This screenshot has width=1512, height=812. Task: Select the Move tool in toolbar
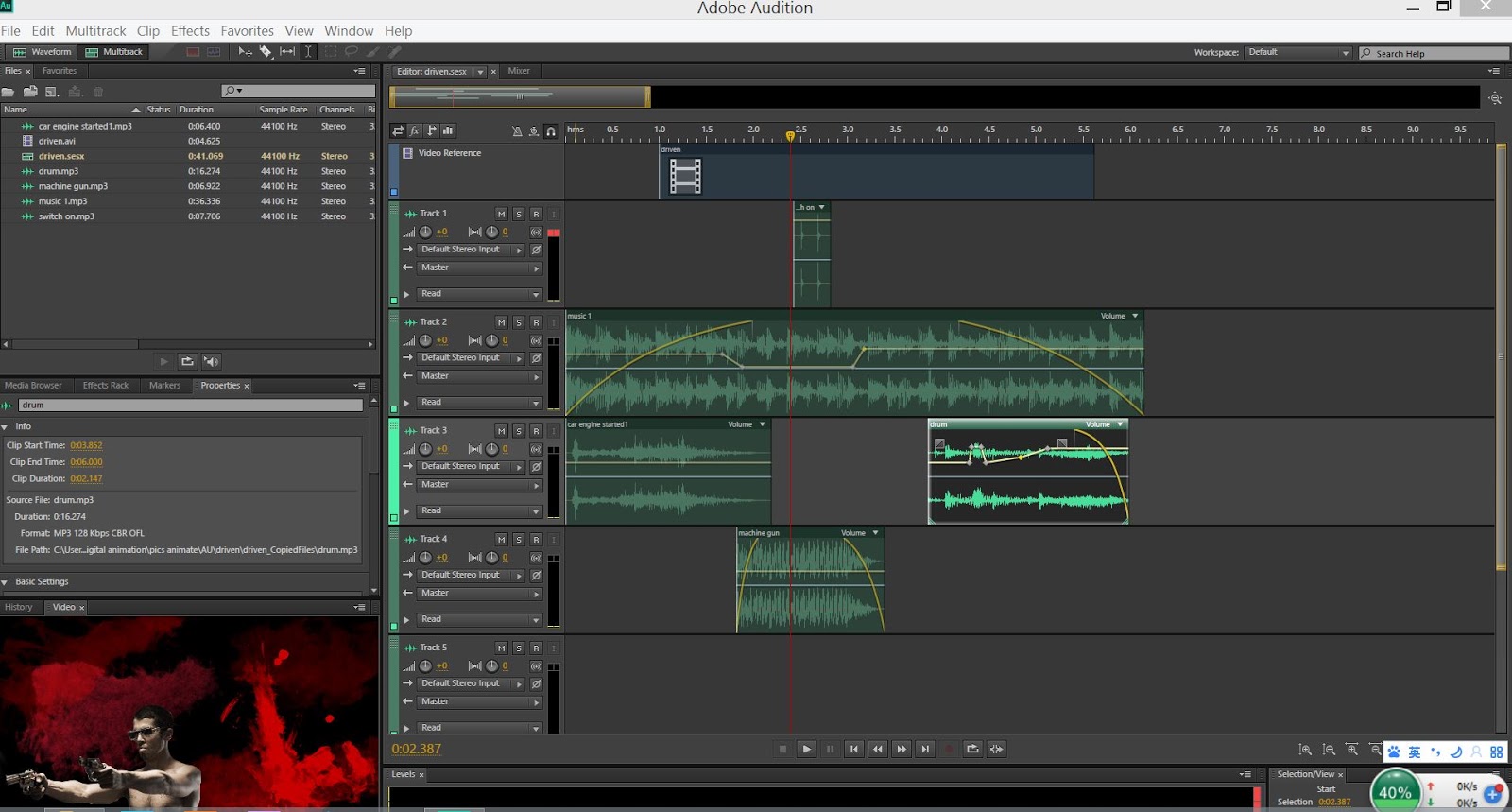pyautogui.click(x=245, y=52)
